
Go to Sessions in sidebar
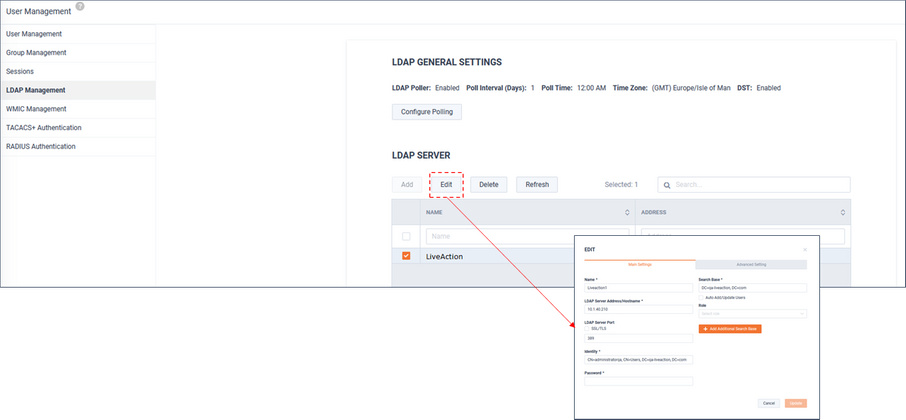point(78,72)
